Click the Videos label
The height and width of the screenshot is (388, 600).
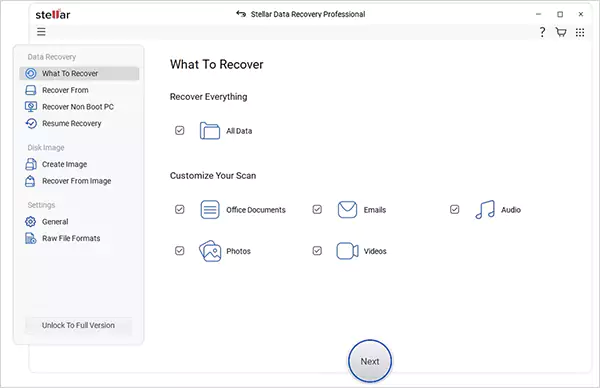(x=375, y=251)
